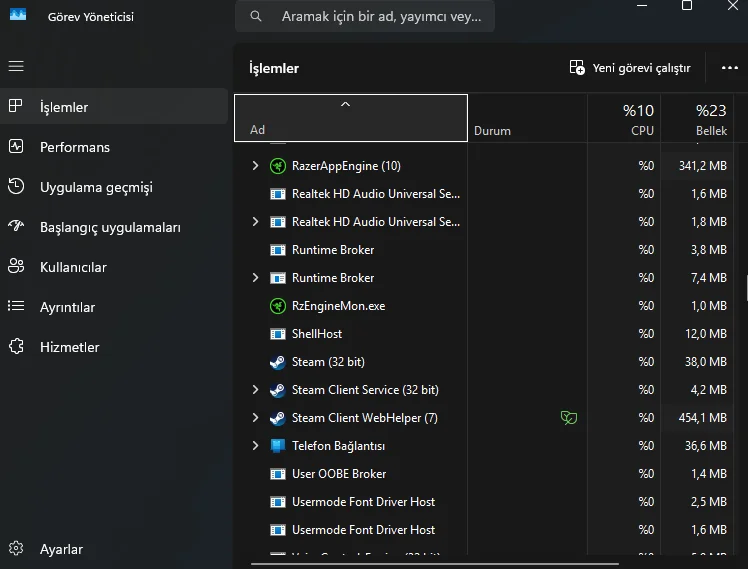
Task: Click the process search input field
Action: point(380,17)
